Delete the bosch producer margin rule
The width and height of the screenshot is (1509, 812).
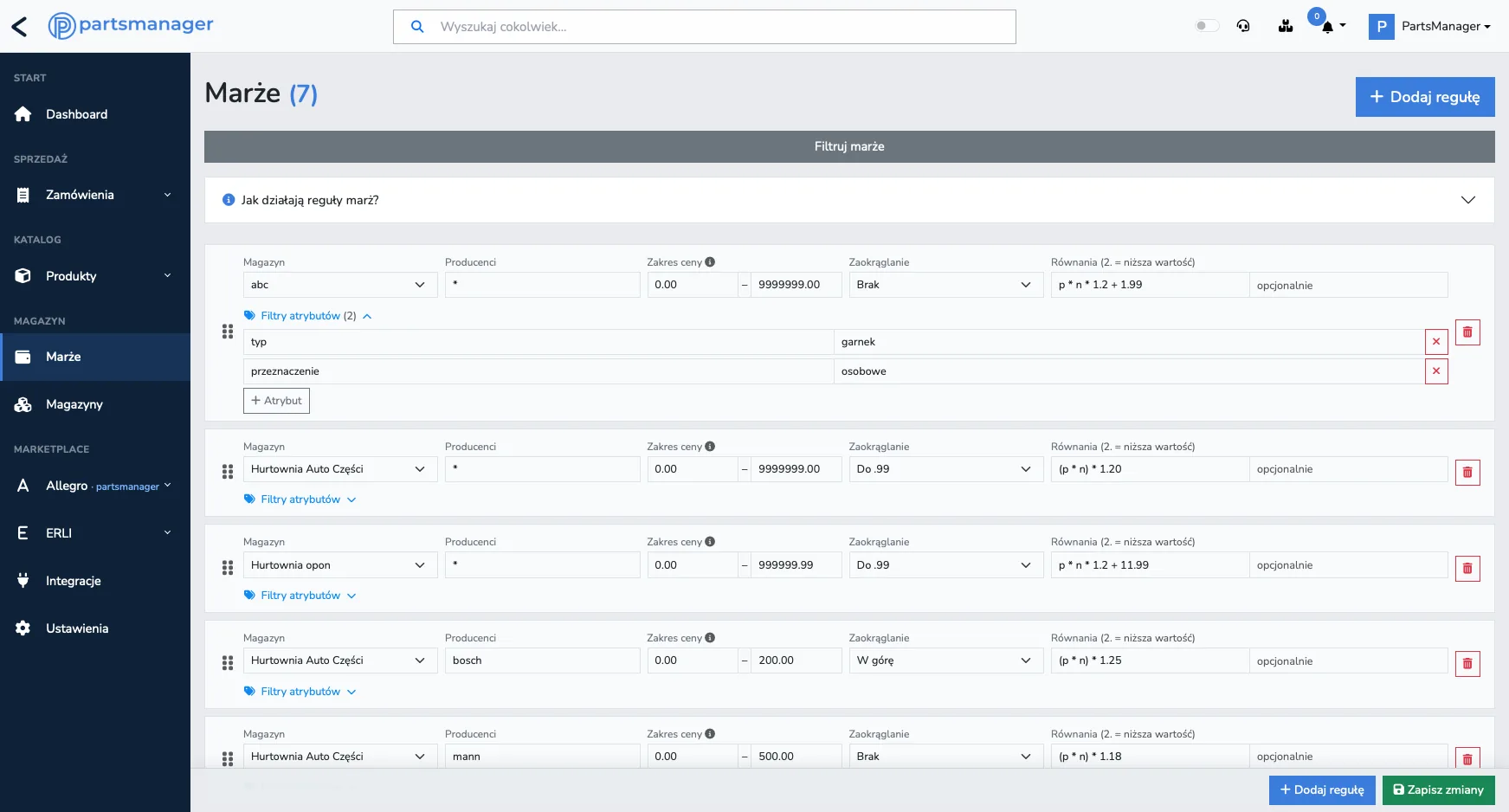click(x=1467, y=664)
